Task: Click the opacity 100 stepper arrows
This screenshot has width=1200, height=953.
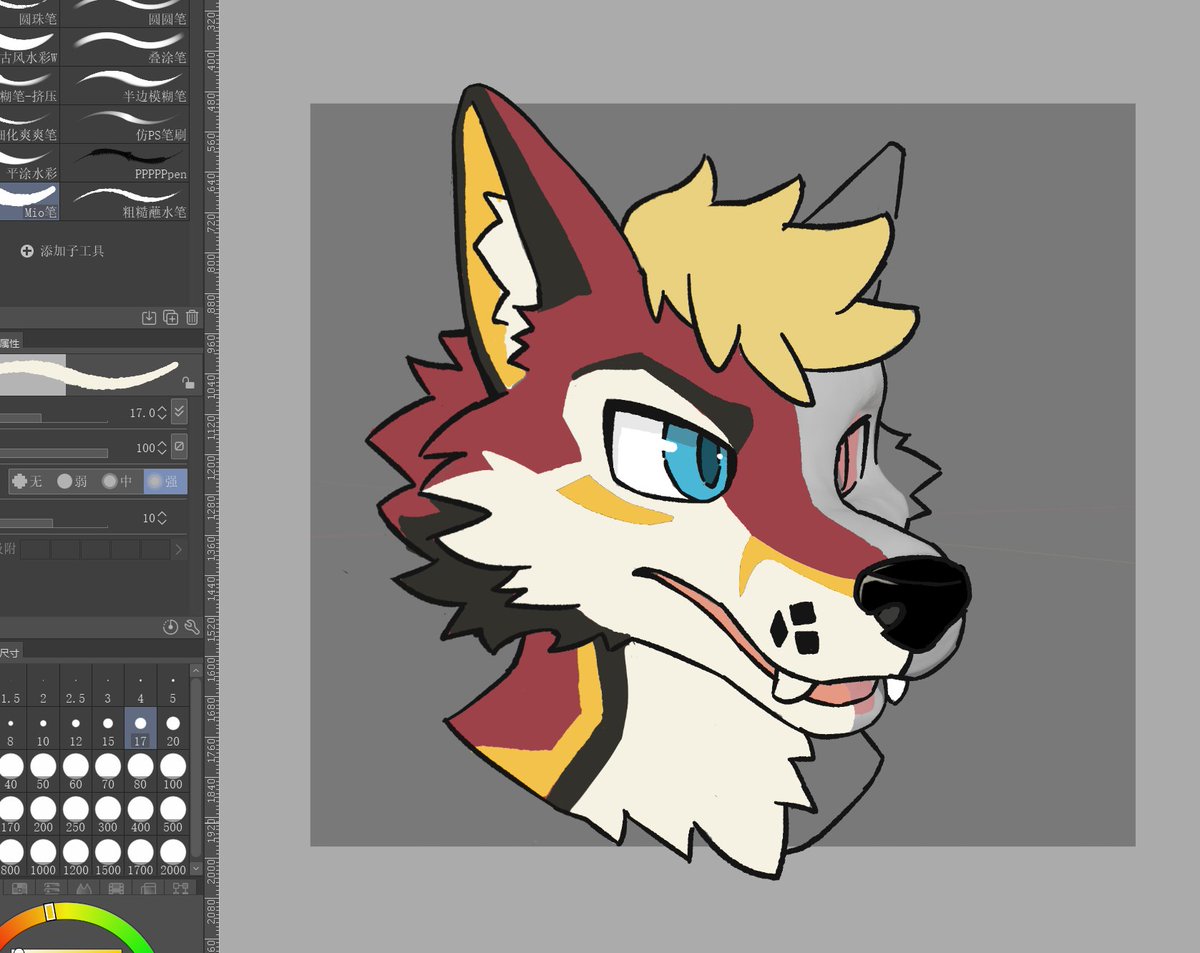Action: (162, 447)
